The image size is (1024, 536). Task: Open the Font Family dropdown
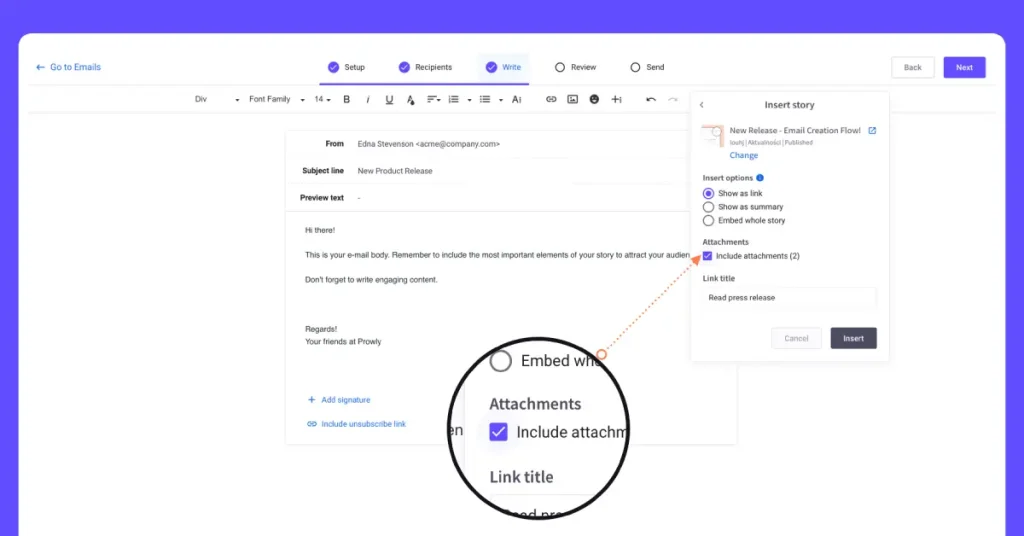click(277, 99)
